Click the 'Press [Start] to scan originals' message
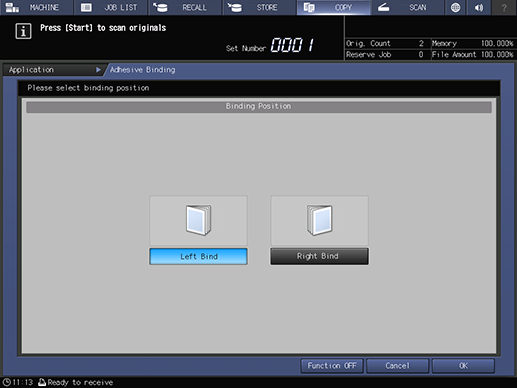 coord(103,28)
